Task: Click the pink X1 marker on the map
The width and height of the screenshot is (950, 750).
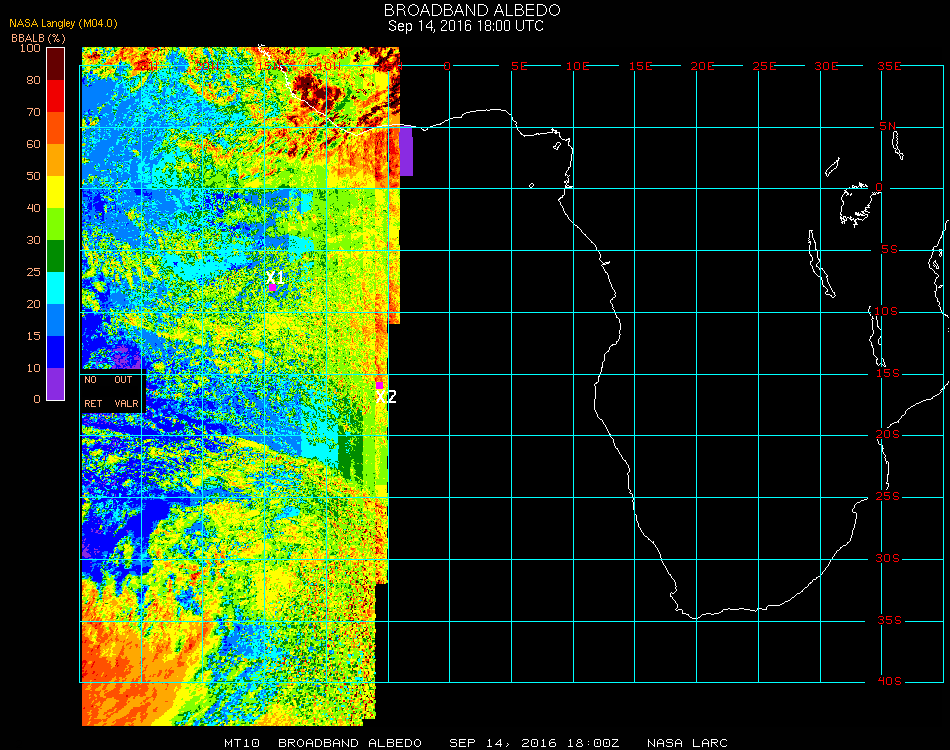Action: click(273, 287)
